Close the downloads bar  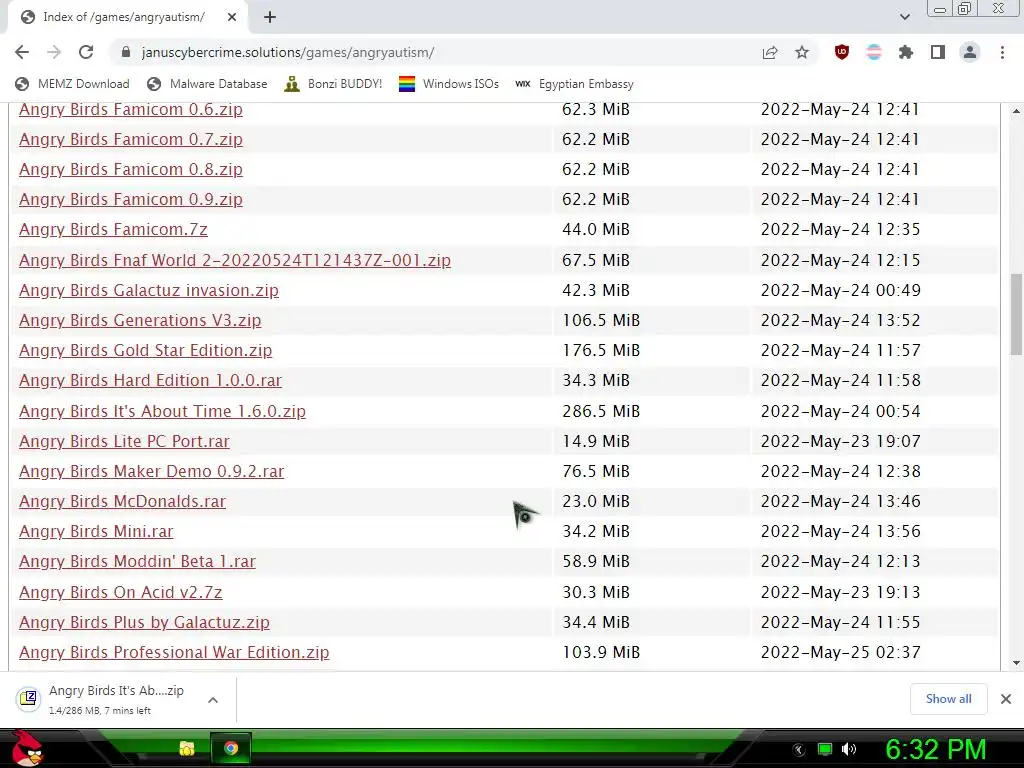[1006, 699]
